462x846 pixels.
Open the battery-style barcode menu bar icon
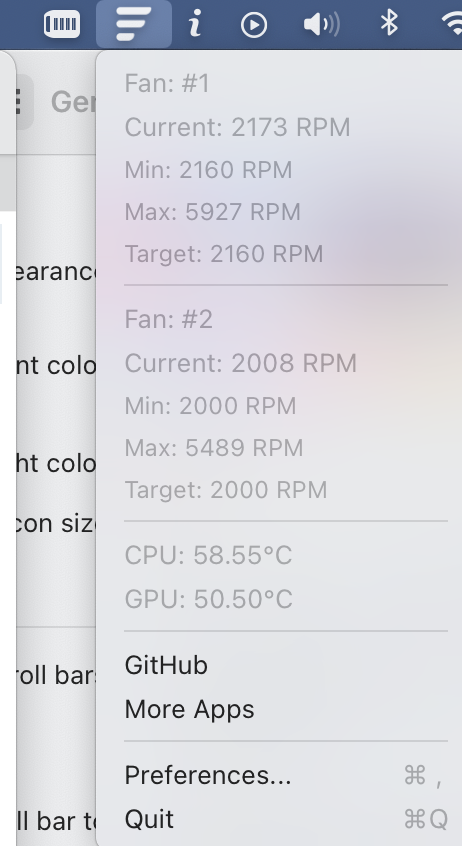click(x=62, y=24)
